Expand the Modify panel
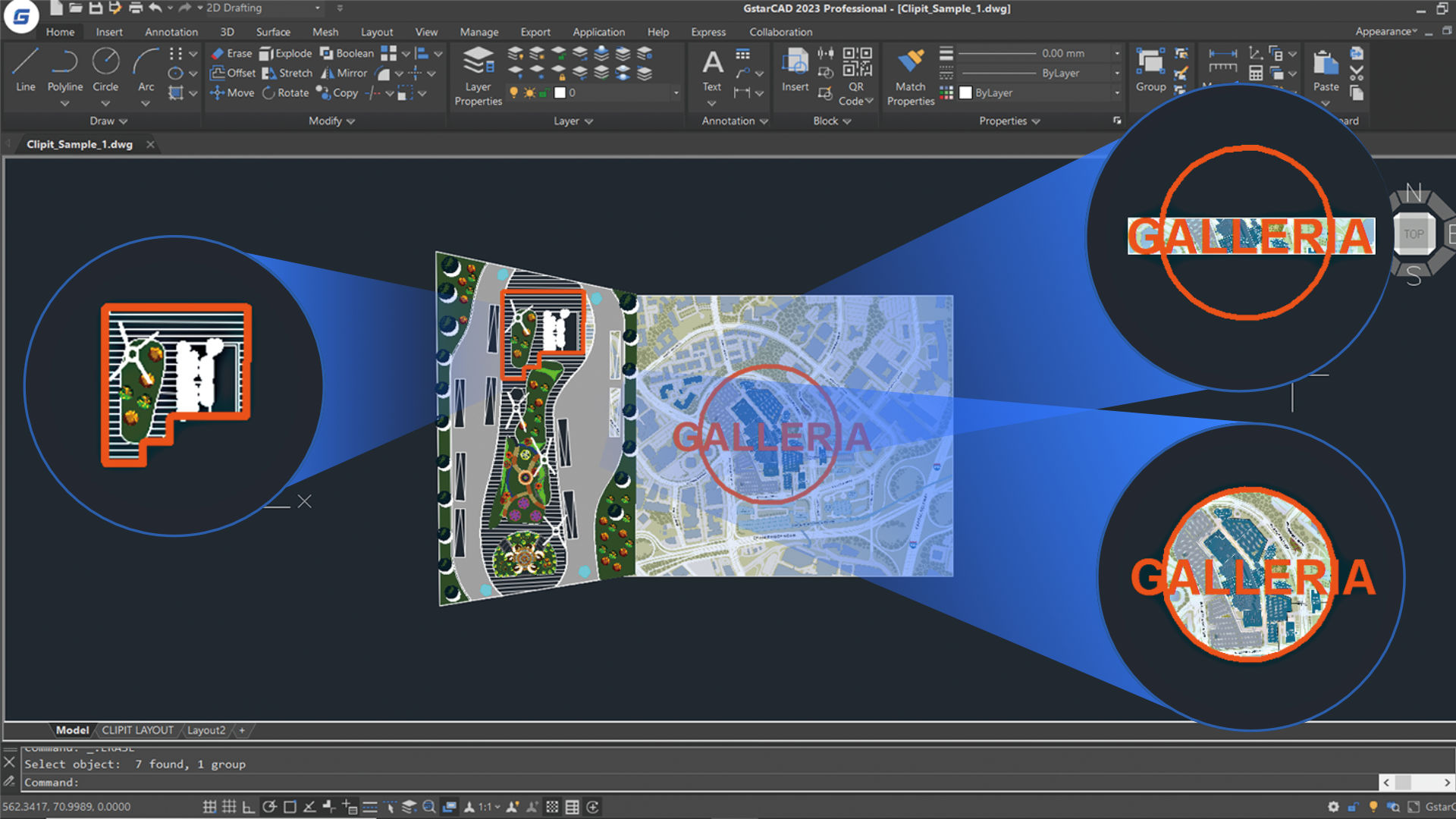Image resolution: width=1456 pixels, height=819 pixels. click(x=332, y=121)
